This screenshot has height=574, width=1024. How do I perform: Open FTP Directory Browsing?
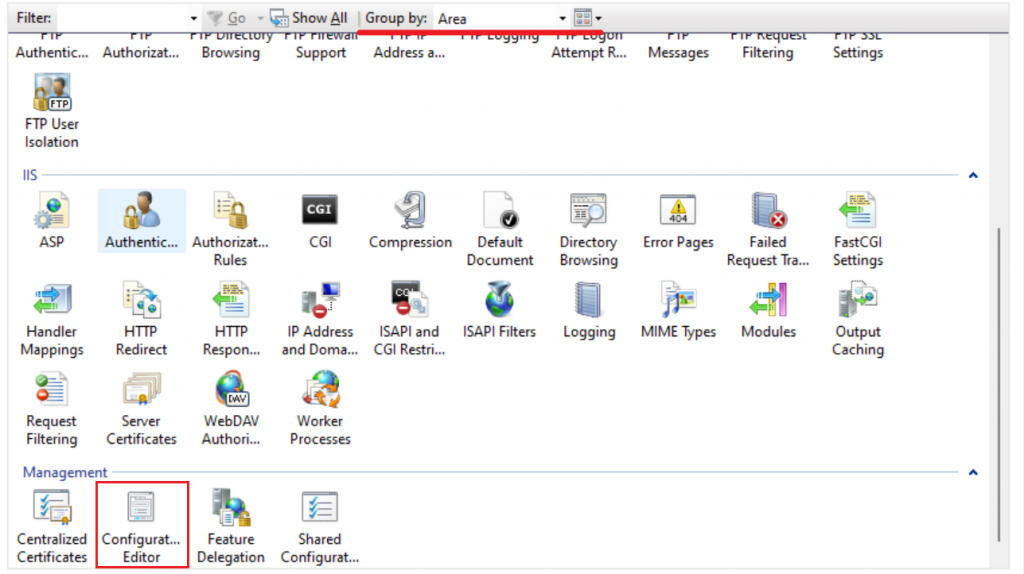[x=231, y=46]
